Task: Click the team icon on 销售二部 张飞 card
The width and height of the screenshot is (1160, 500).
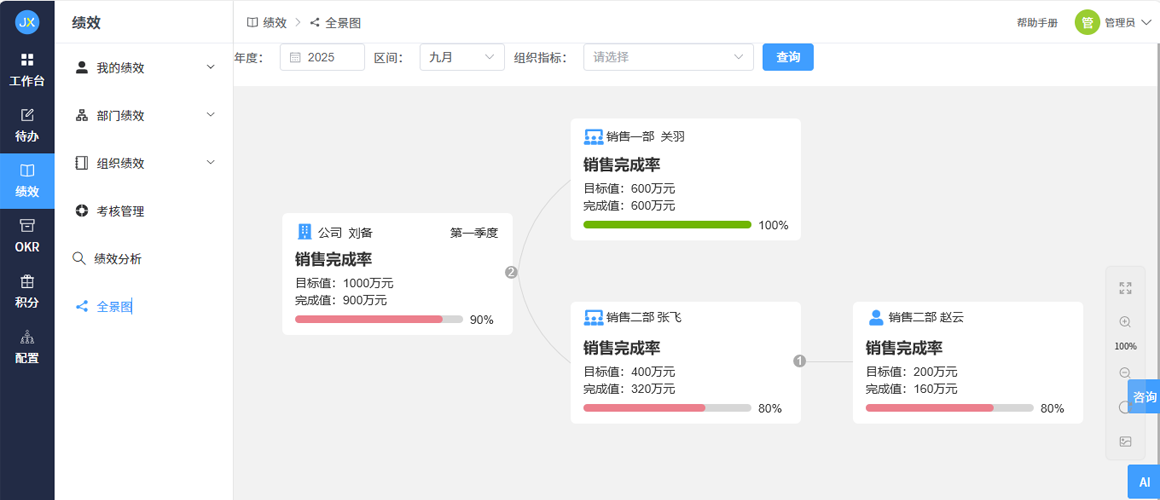Action: (594, 317)
